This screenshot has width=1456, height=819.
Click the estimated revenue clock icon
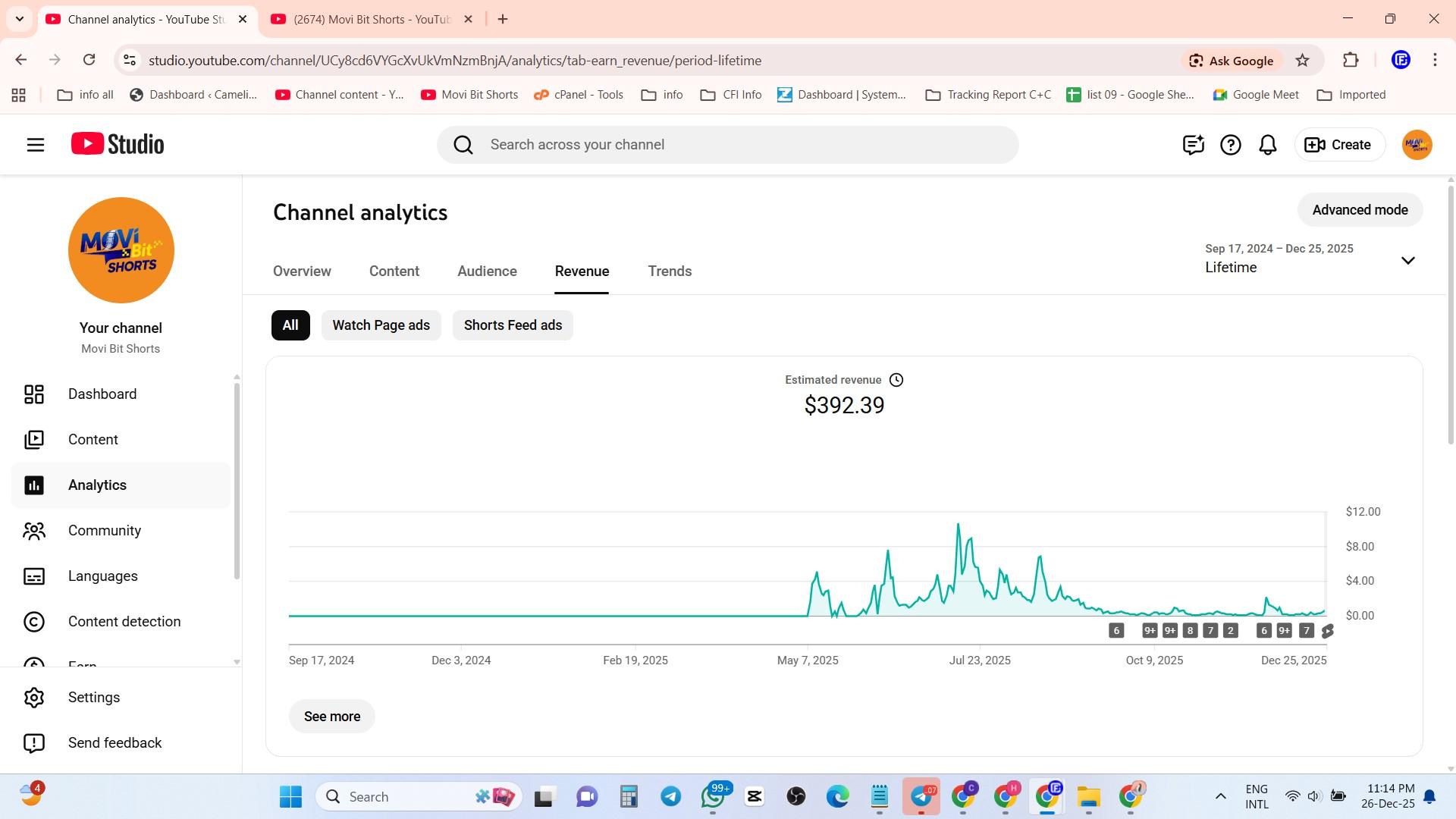coord(896,380)
